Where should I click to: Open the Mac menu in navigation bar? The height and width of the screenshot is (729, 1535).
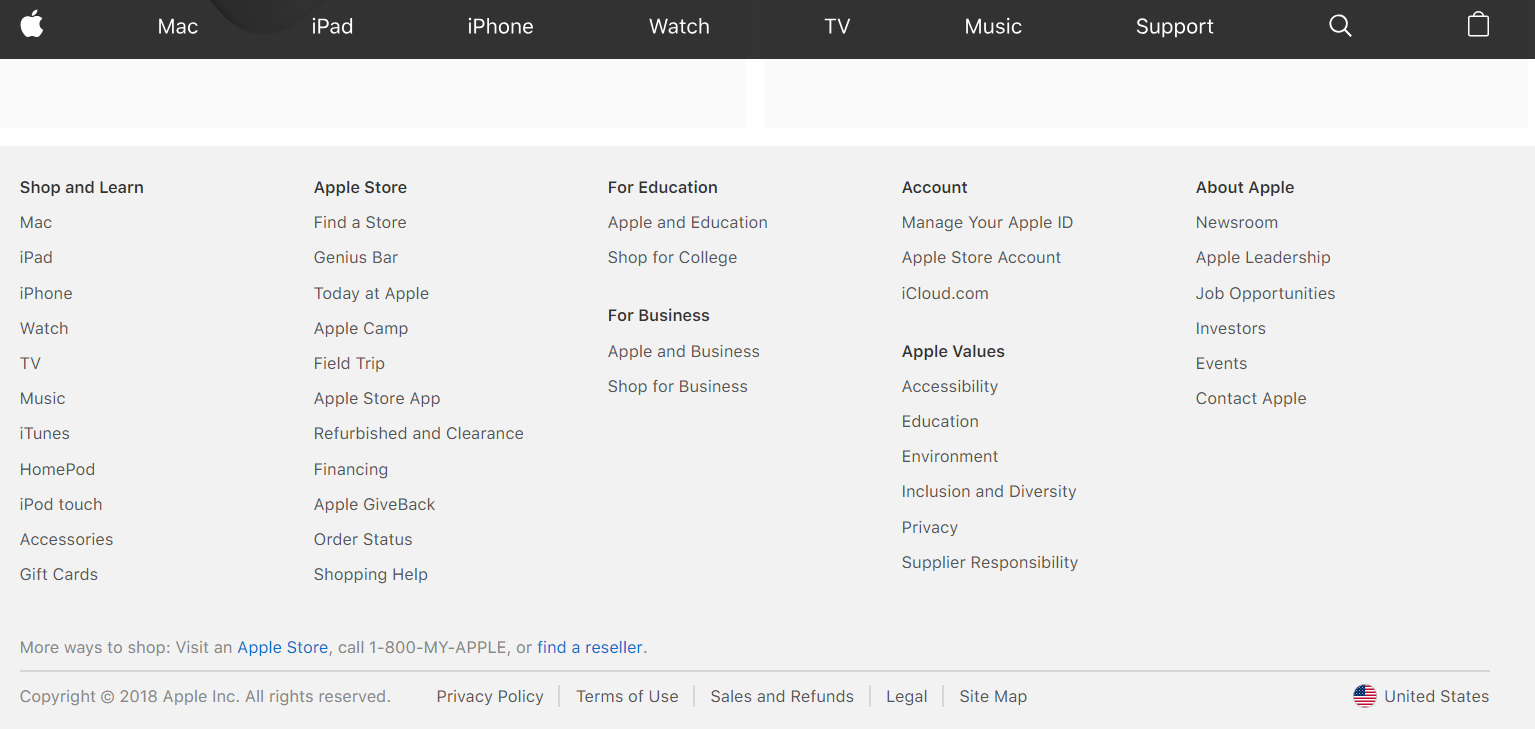tap(178, 27)
